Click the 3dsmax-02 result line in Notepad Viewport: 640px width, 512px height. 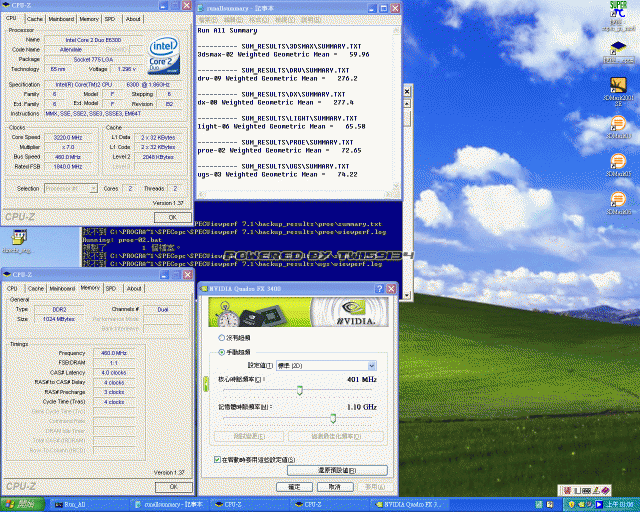click(283, 54)
